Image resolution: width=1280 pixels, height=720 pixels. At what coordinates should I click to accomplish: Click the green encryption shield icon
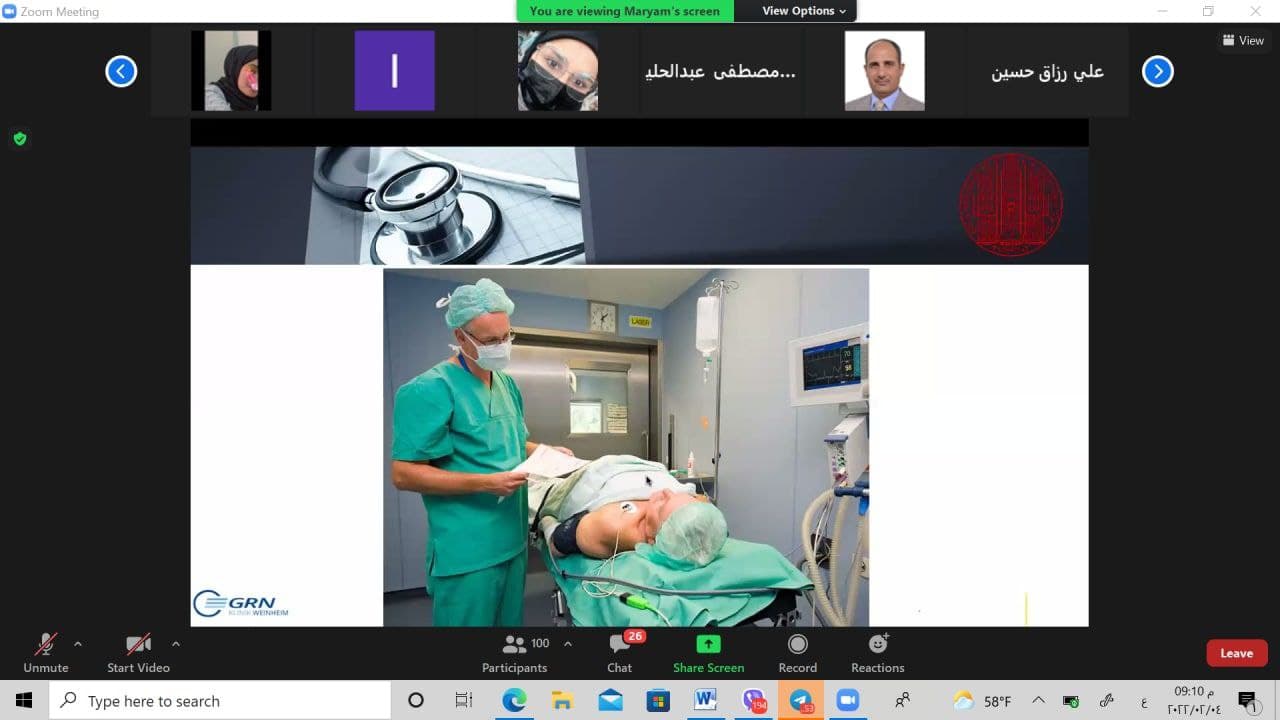(x=19, y=139)
